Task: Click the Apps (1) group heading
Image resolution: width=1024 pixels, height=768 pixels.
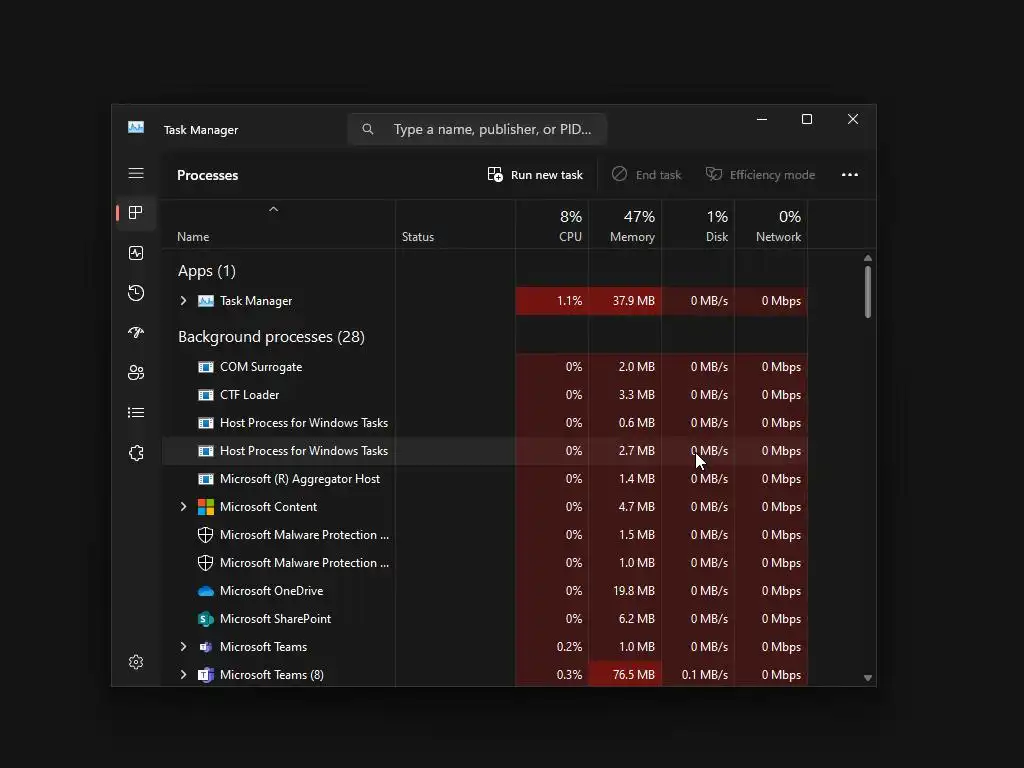Action: (207, 271)
